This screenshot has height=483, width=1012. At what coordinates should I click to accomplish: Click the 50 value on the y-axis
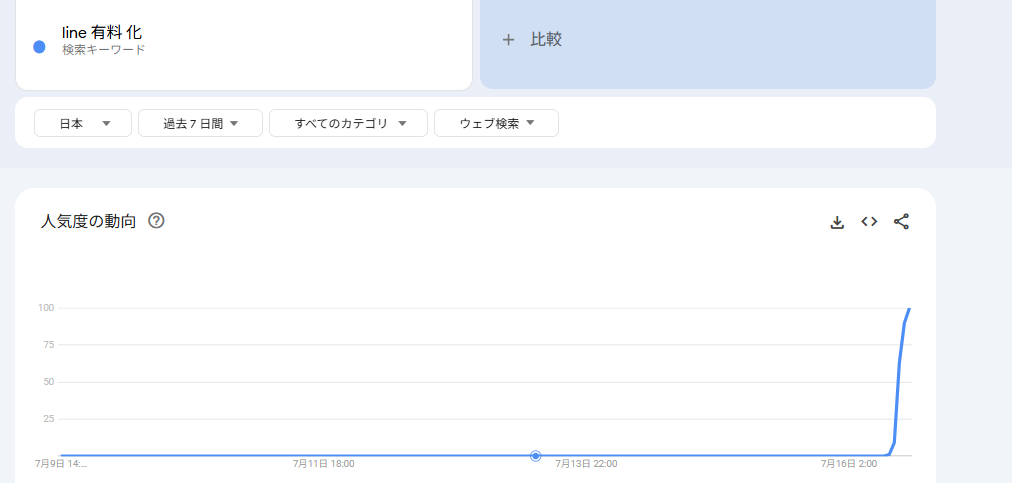click(48, 382)
